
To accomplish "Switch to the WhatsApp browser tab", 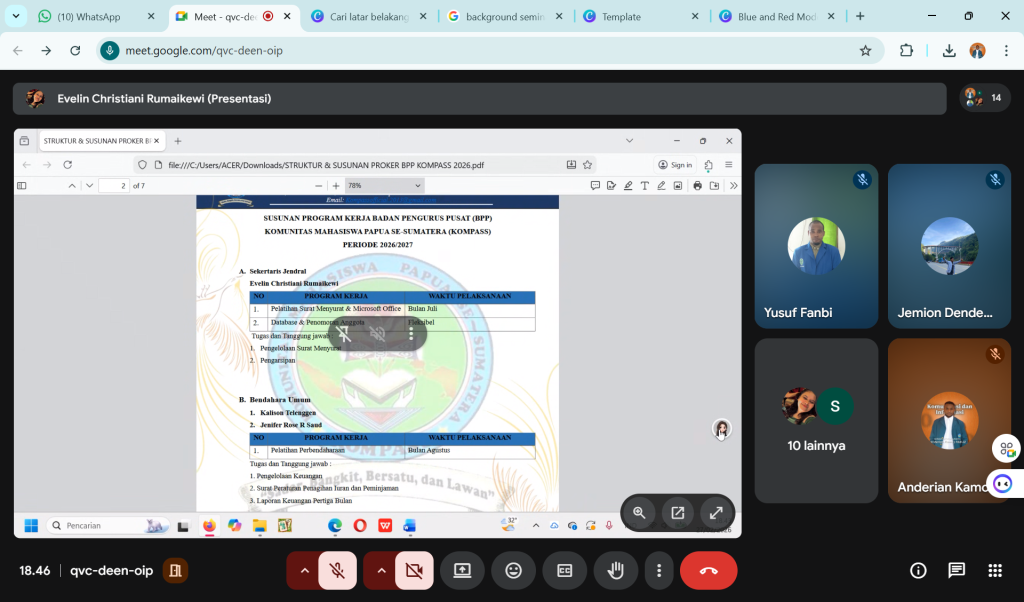I will coord(88,17).
